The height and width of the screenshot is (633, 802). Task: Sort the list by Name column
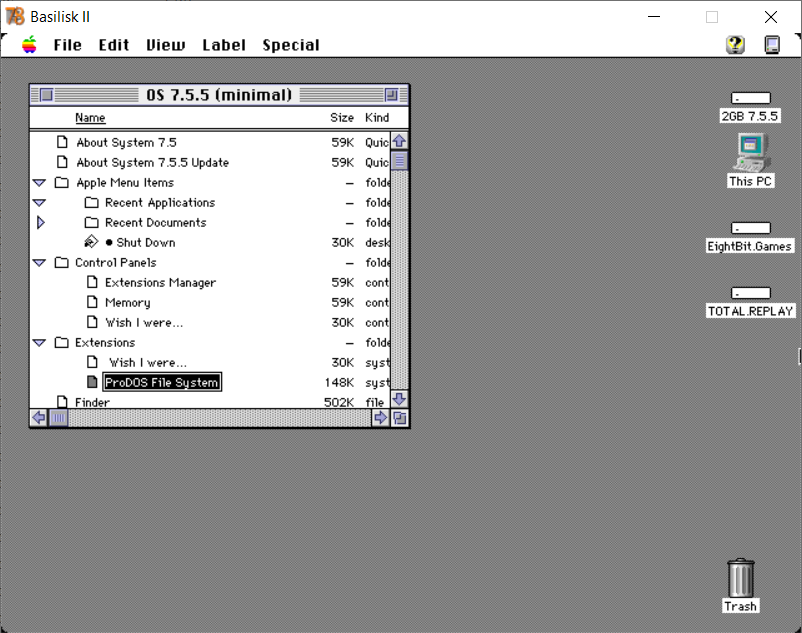tap(90, 118)
